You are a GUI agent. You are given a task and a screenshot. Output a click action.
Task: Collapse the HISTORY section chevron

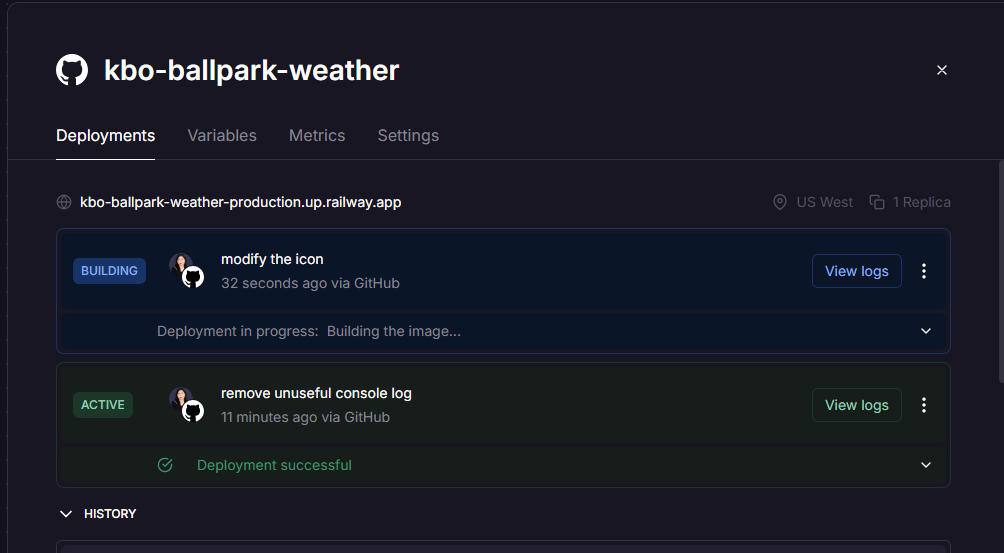click(x=66, y=514)
